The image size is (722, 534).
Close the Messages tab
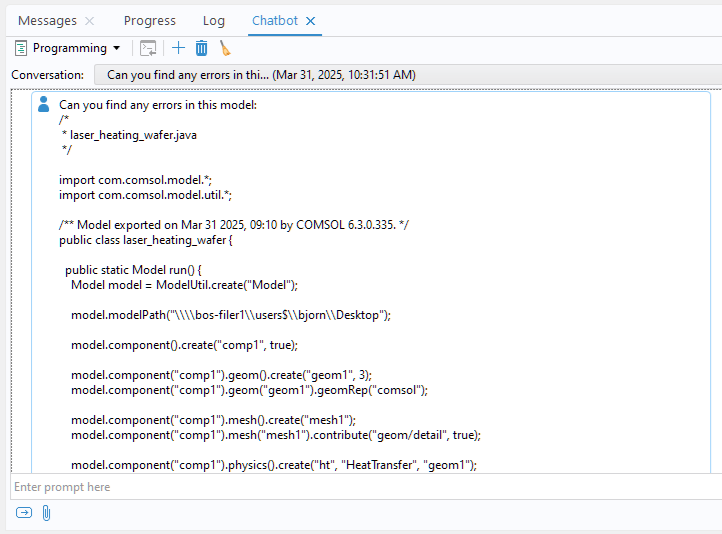pos(90,21)
